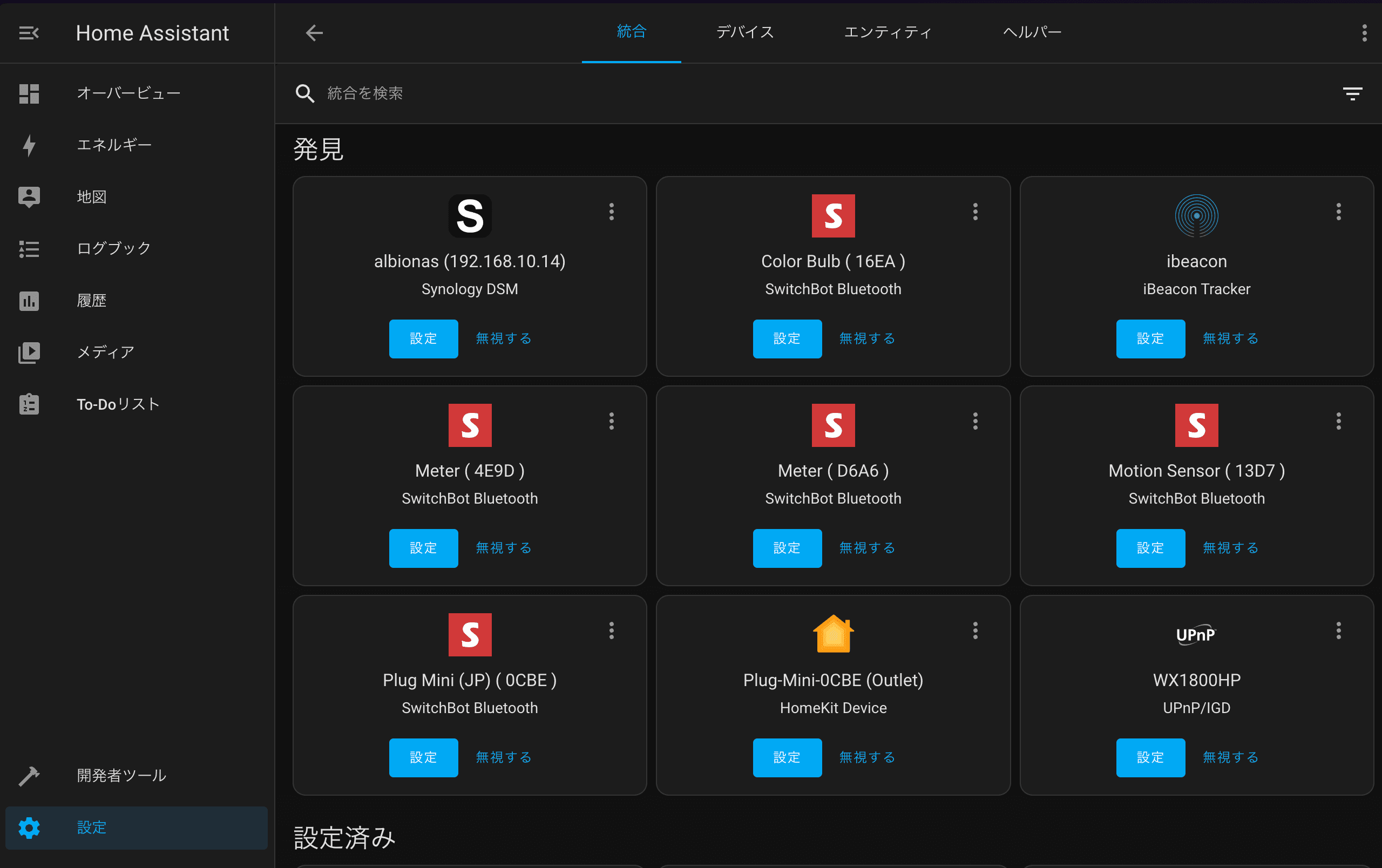Viewport: 1382px width, 868px height.
Task: Switch to the 統合 tab
Action: click(x=631, y=32)
